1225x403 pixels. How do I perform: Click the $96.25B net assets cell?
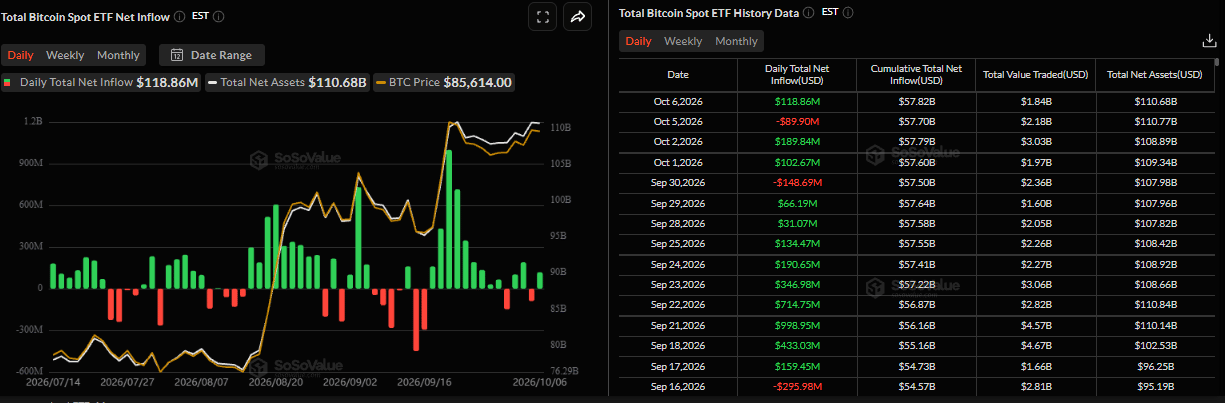(1155, 367)
